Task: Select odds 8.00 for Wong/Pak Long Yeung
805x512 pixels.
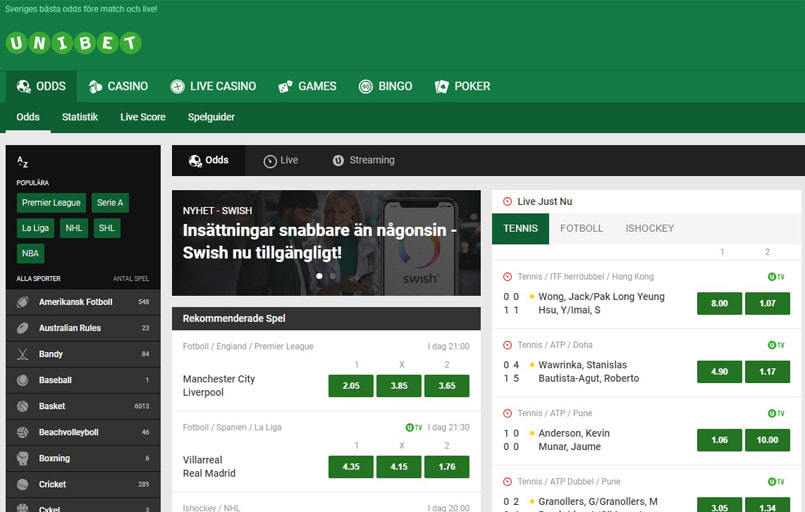Action: [x=719, y=304]
